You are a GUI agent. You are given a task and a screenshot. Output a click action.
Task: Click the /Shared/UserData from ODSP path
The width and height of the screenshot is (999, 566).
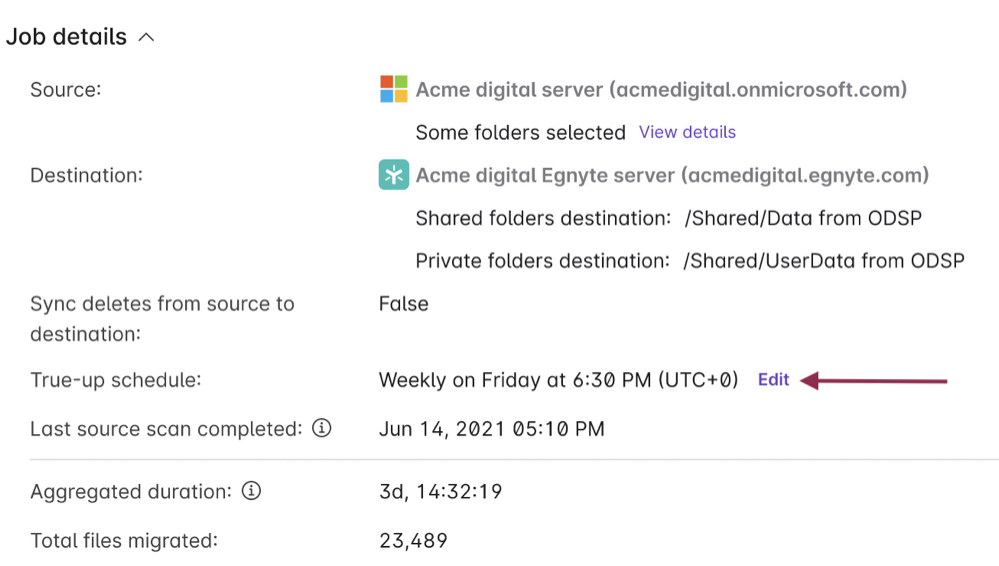pyautogui.click(x=824, y=261)
